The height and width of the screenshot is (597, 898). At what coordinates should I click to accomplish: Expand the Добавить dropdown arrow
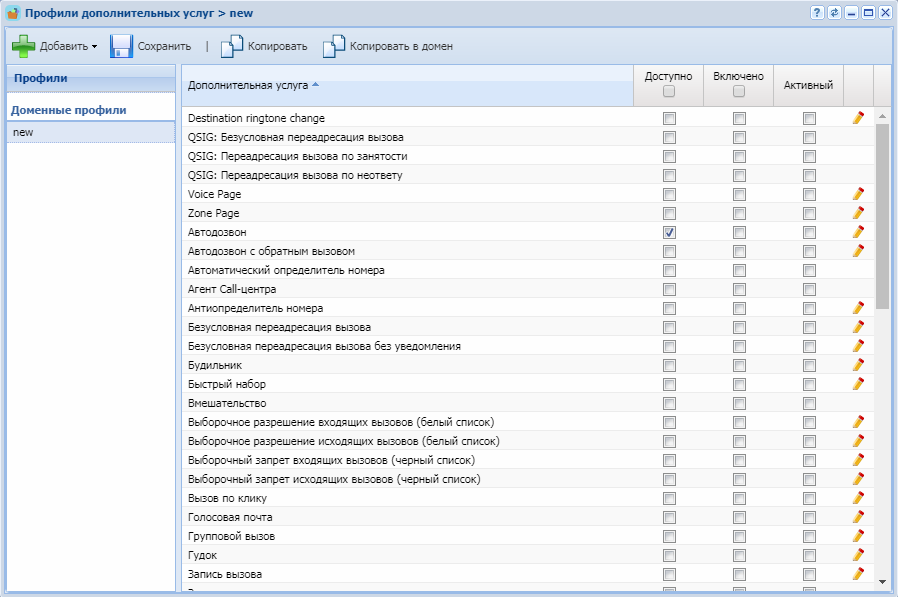(x=94, y=47)
